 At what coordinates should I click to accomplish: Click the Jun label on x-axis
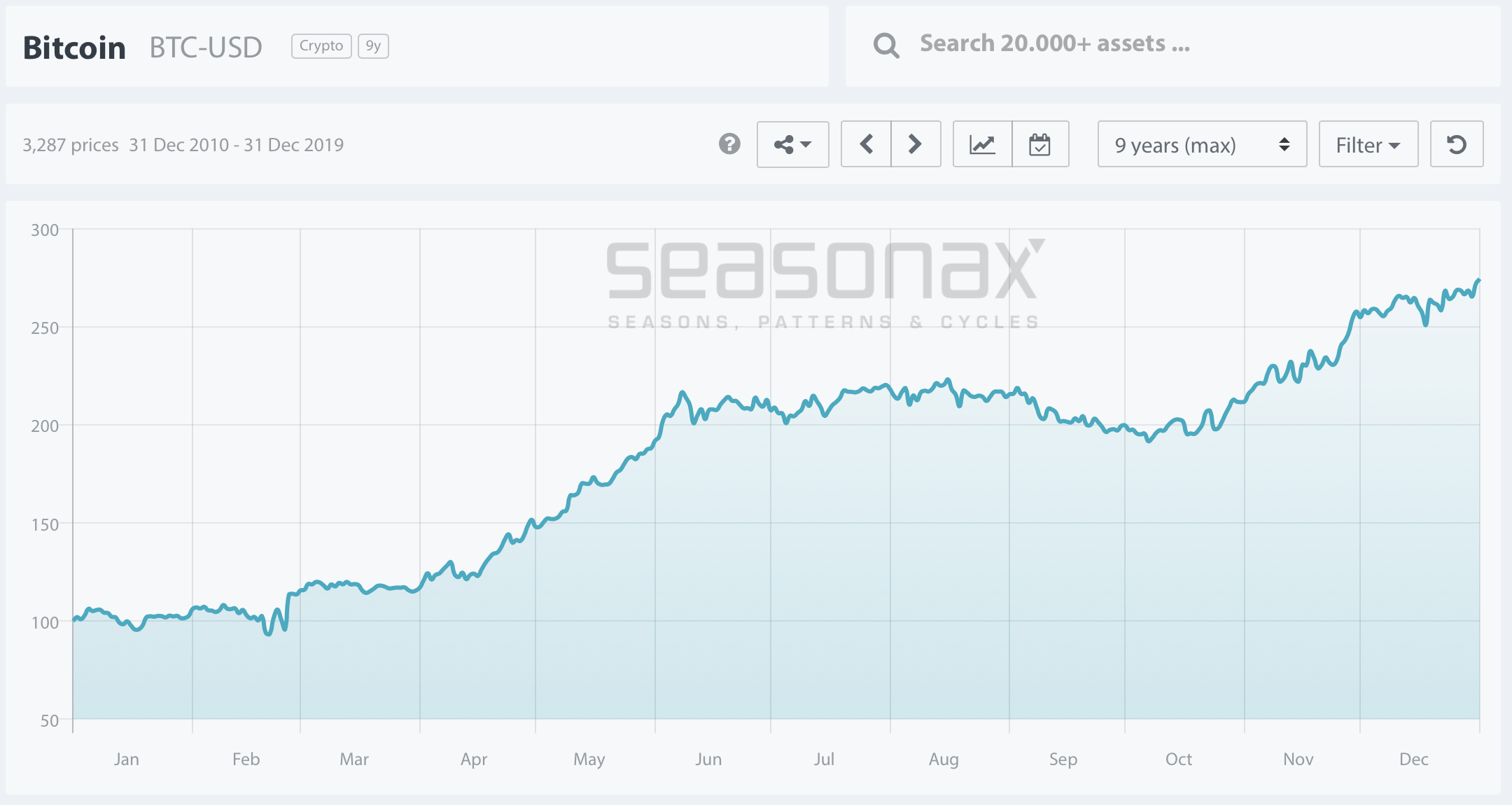[708, 759]
